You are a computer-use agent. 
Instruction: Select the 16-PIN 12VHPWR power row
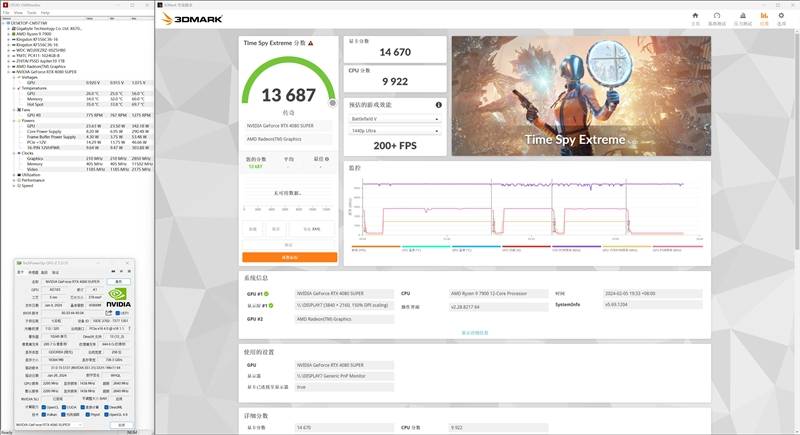[77, 148]
